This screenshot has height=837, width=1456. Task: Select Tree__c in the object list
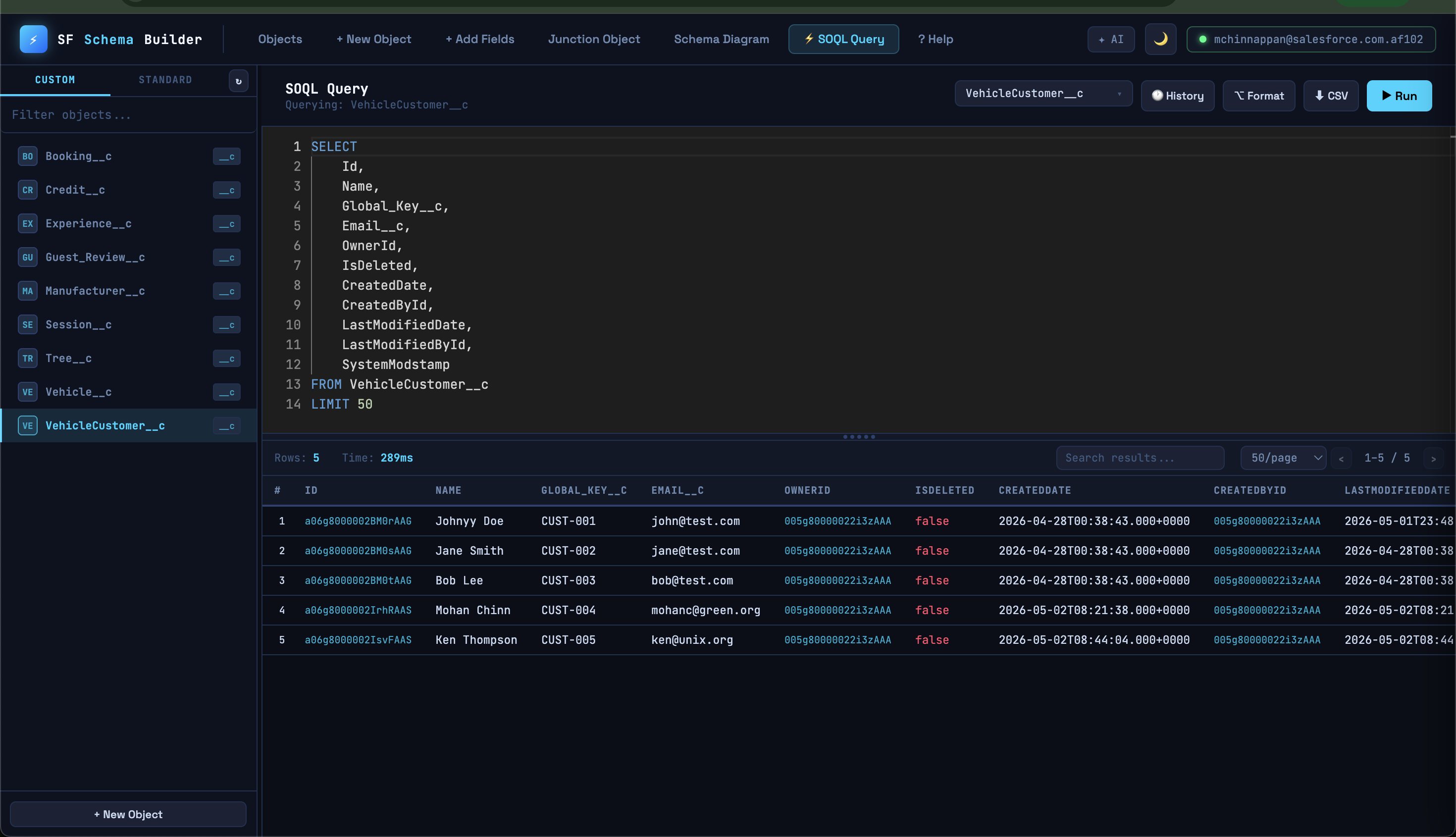pos(128,359)
